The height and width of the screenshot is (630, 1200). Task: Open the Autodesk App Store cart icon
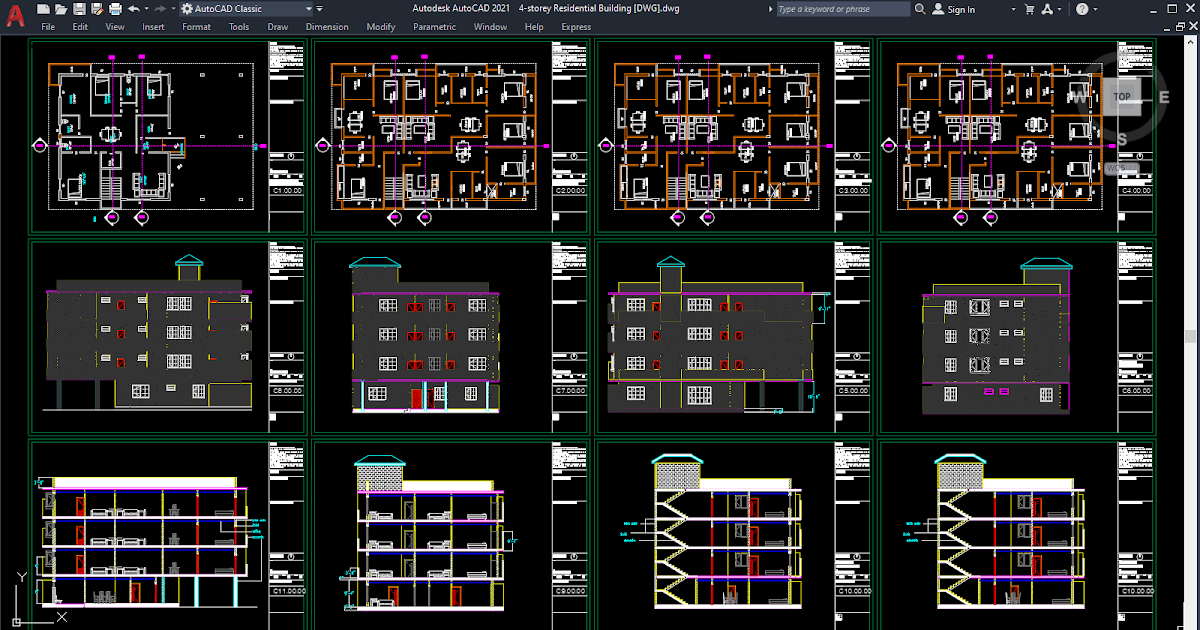tap(1030, 9)
